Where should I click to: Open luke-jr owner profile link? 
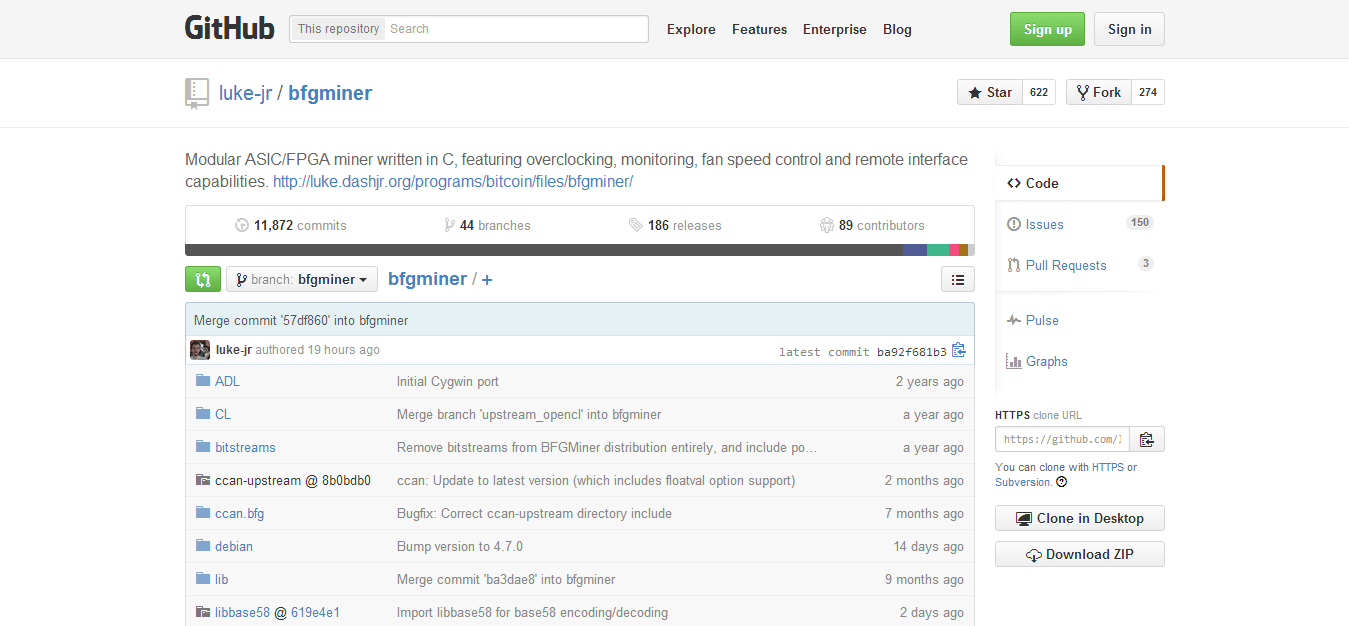tap(245, 93)
